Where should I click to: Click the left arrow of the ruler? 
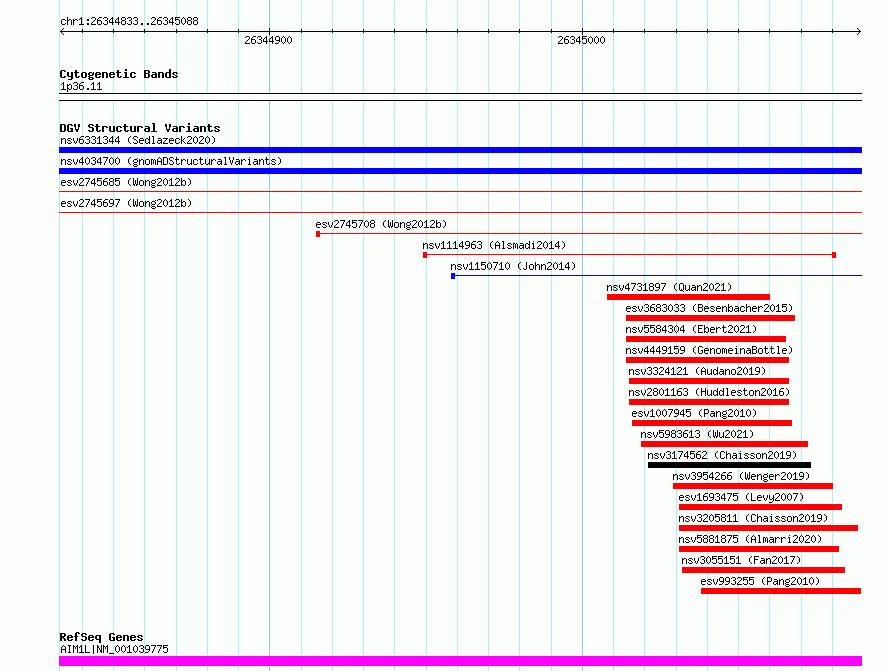(62, 31)
